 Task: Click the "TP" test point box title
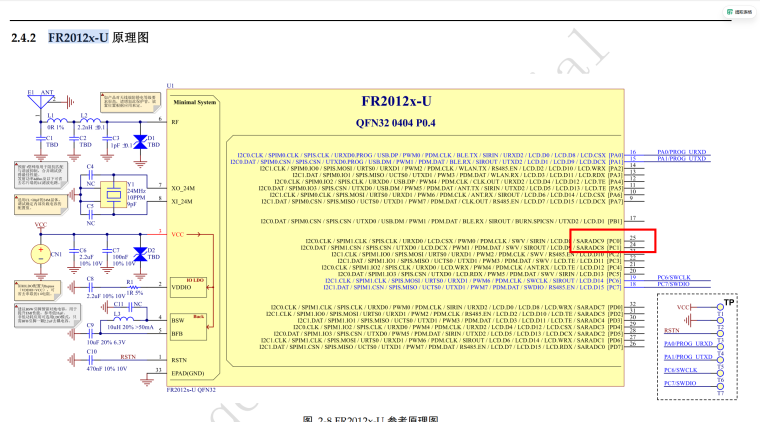tap(729, 302)
